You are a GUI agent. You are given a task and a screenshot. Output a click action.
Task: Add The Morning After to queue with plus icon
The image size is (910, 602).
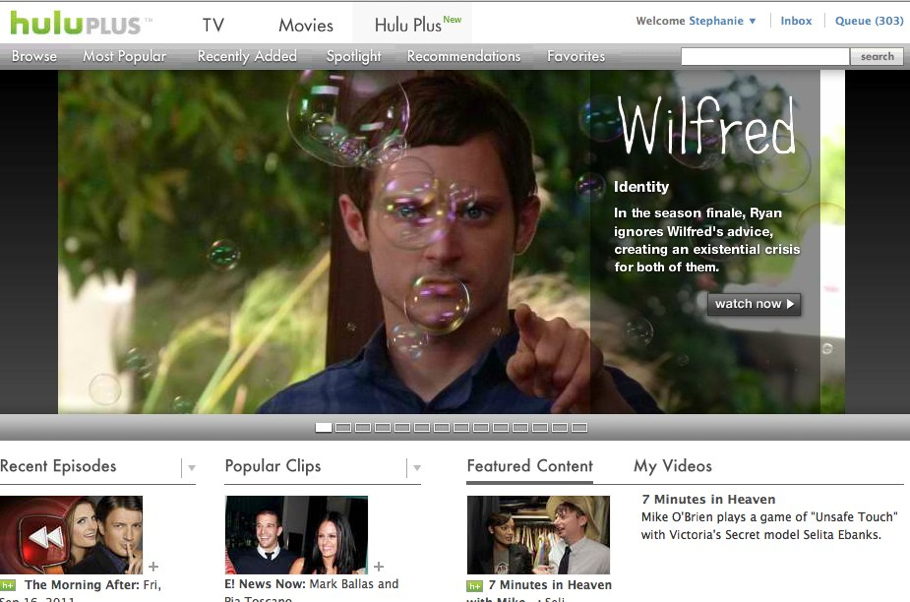coord(153,566)
